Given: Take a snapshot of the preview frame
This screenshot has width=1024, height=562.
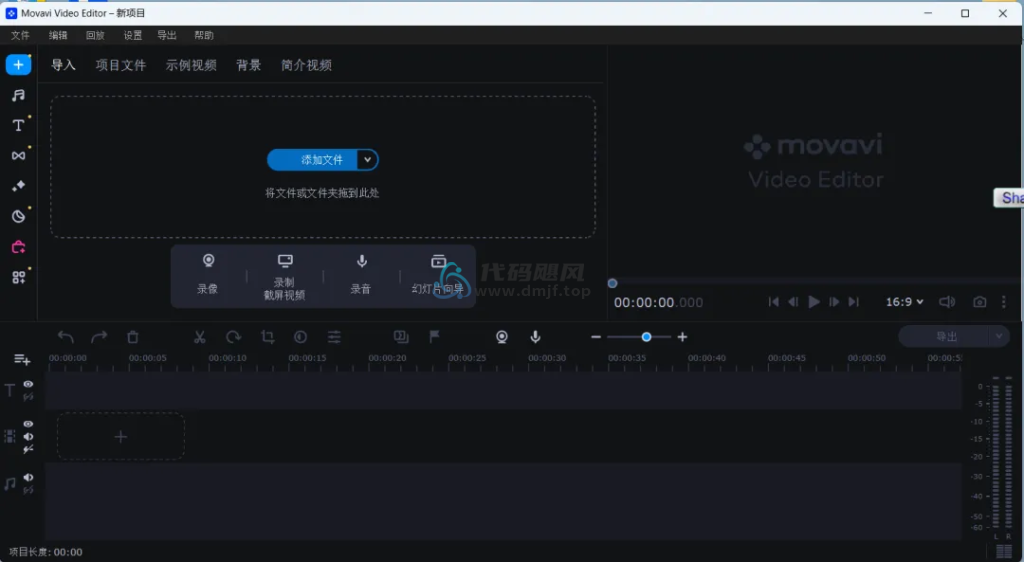Looking at the screenshot, I should (x=980, y=302).
